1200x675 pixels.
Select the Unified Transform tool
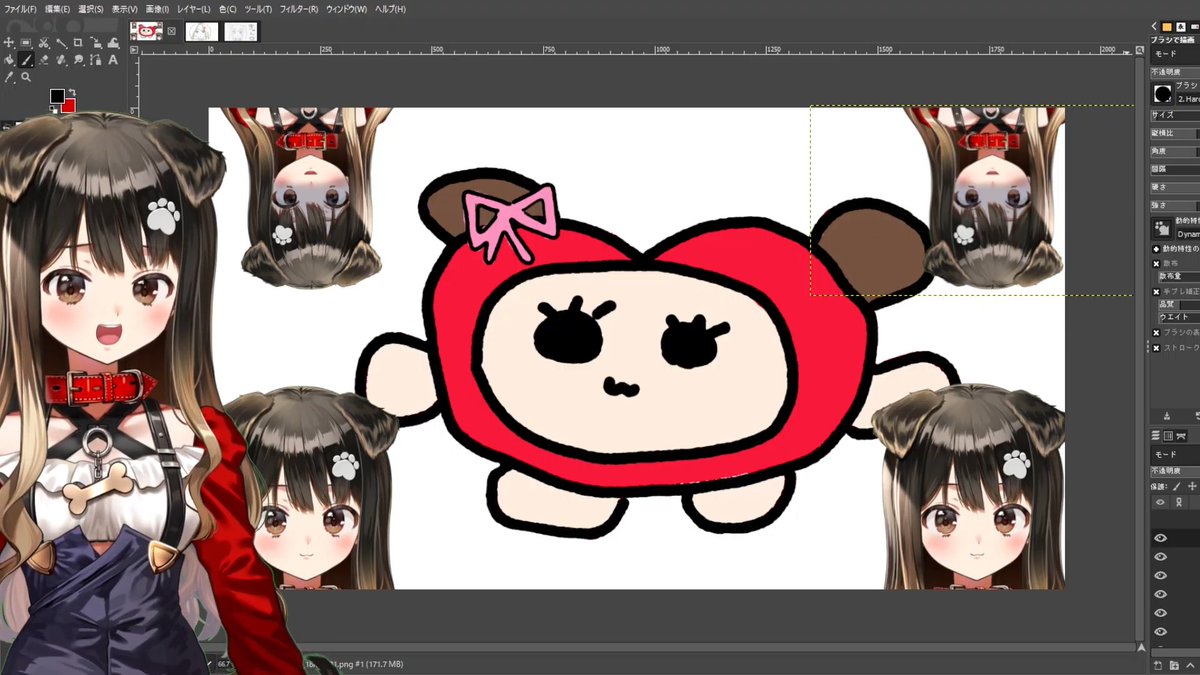[x=96, y=42]
